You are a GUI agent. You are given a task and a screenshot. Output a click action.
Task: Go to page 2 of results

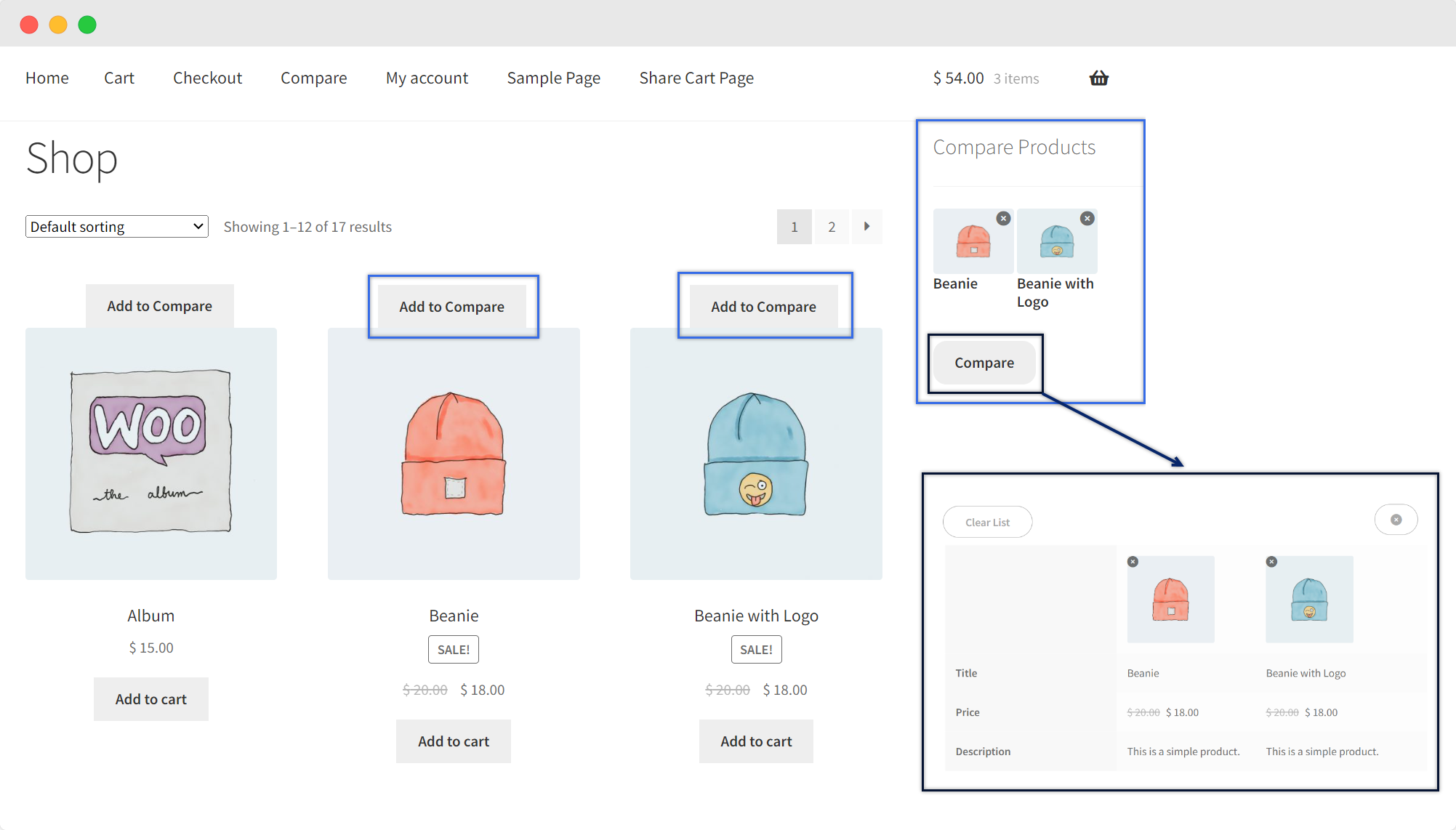point(832,227)
